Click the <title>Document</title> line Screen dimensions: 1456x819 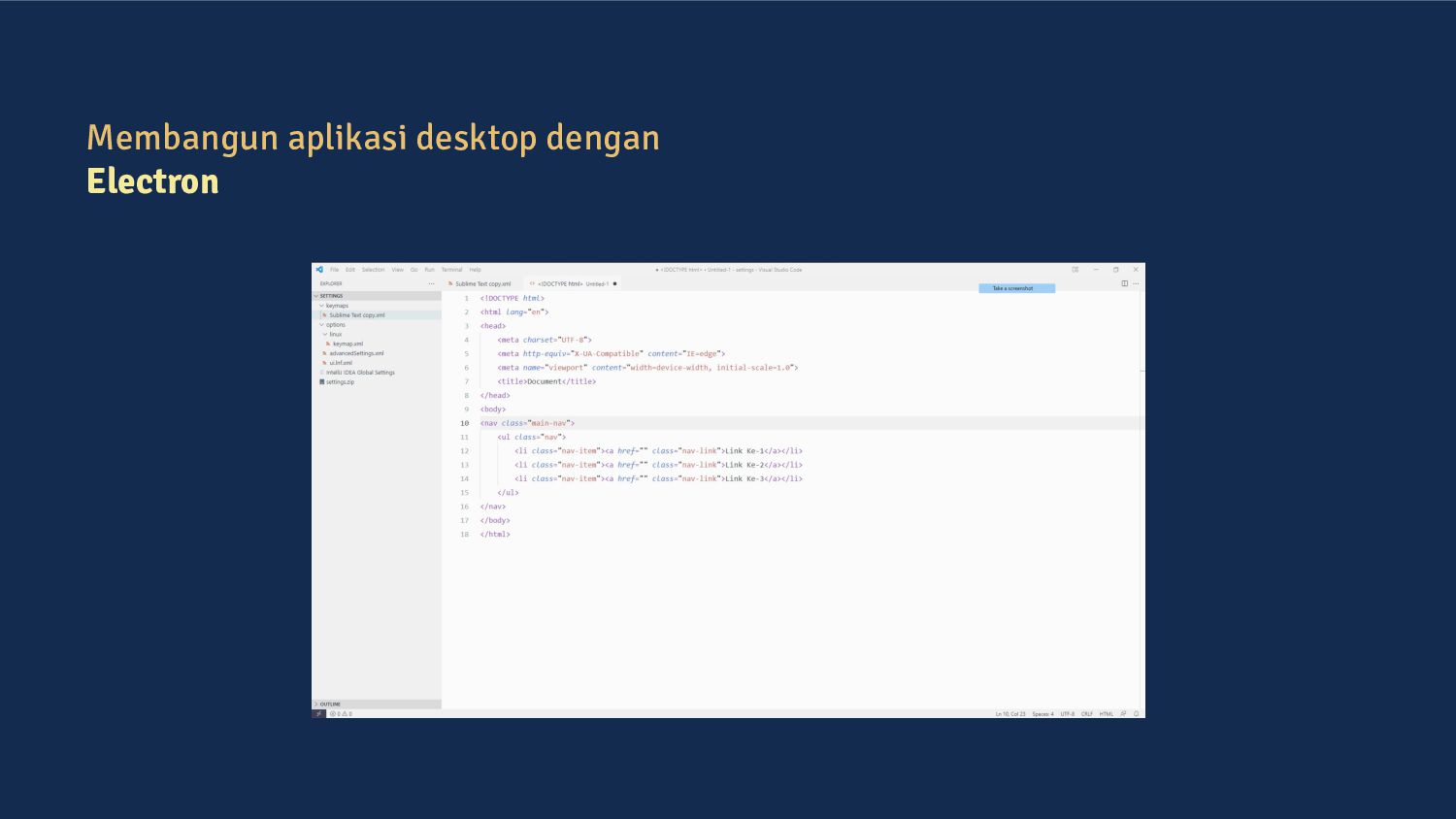[x=546, y=381]
